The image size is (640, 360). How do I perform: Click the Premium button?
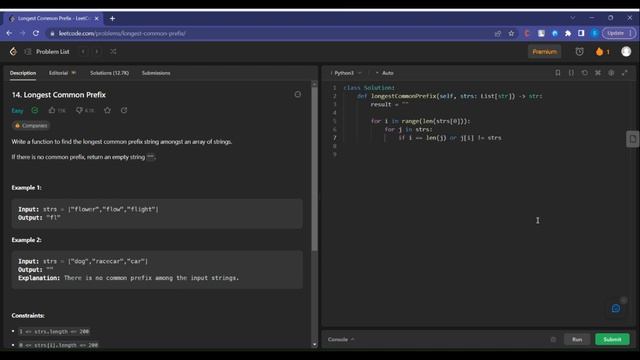coord(544,52)
